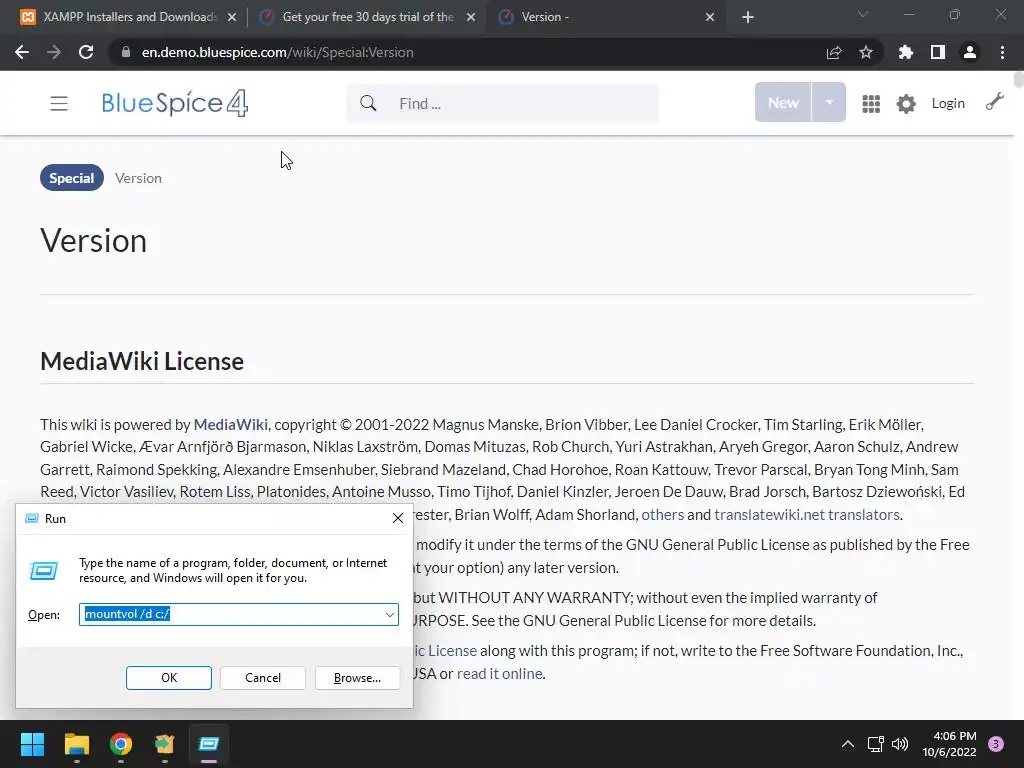Click the taskbar icon to the right of Chrome
Viewport: 1024px width, 768px height.
165,744
